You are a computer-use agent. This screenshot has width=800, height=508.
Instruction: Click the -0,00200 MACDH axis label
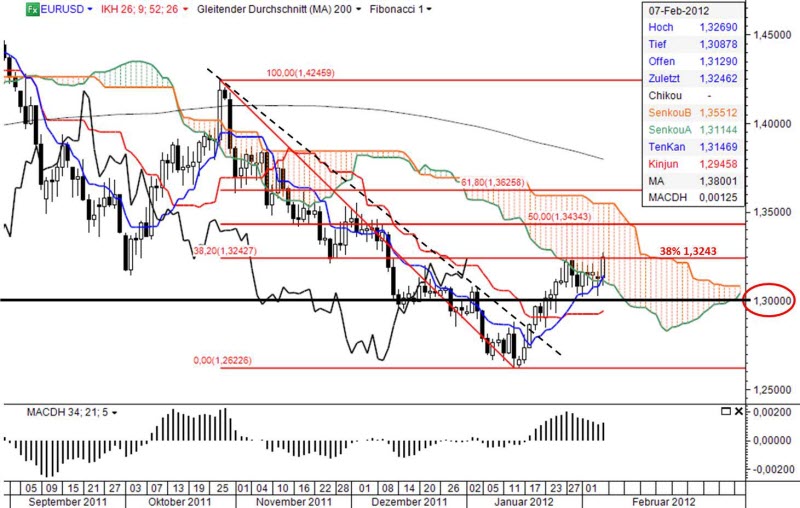[773, 470]
